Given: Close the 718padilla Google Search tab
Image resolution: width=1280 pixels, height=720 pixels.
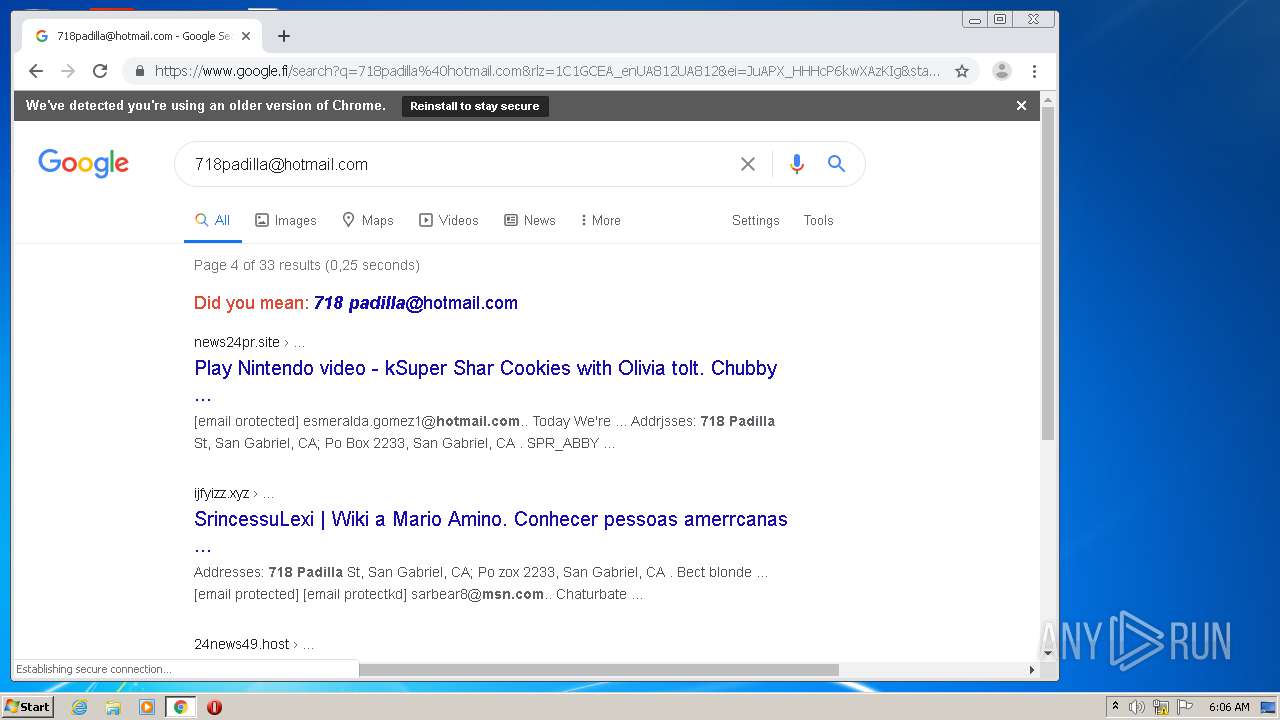Looking at the screenshot, I should [246, 36].
